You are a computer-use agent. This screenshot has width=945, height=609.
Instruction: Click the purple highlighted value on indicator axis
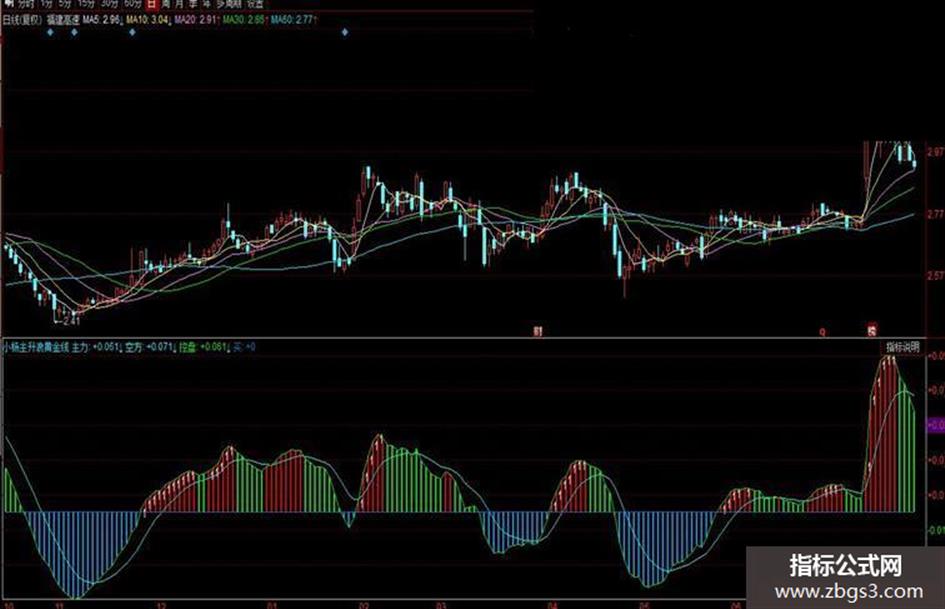935,424
